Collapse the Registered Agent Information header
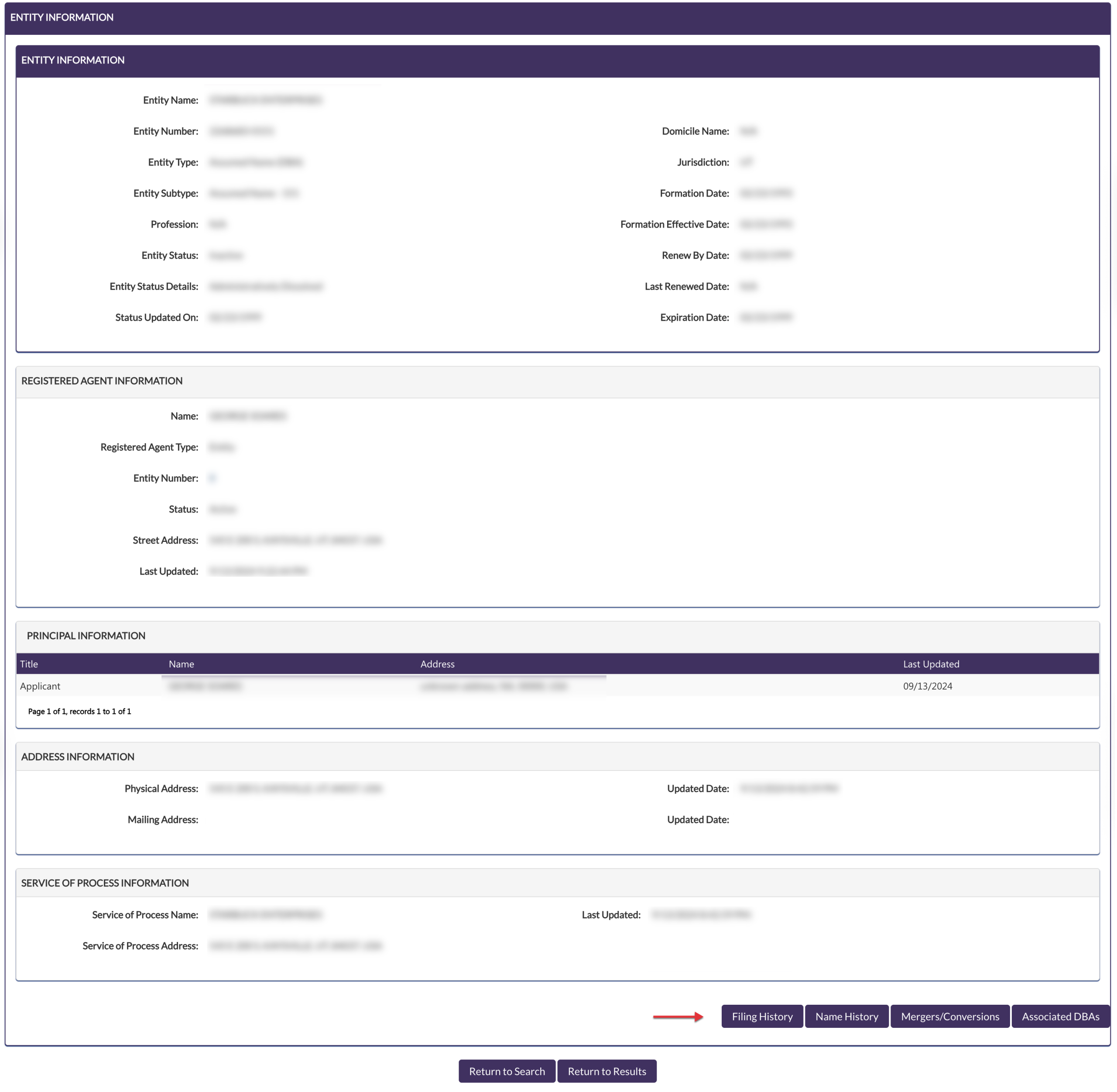The height and width of the screenshot is (1092, 1117). [102, 381]
